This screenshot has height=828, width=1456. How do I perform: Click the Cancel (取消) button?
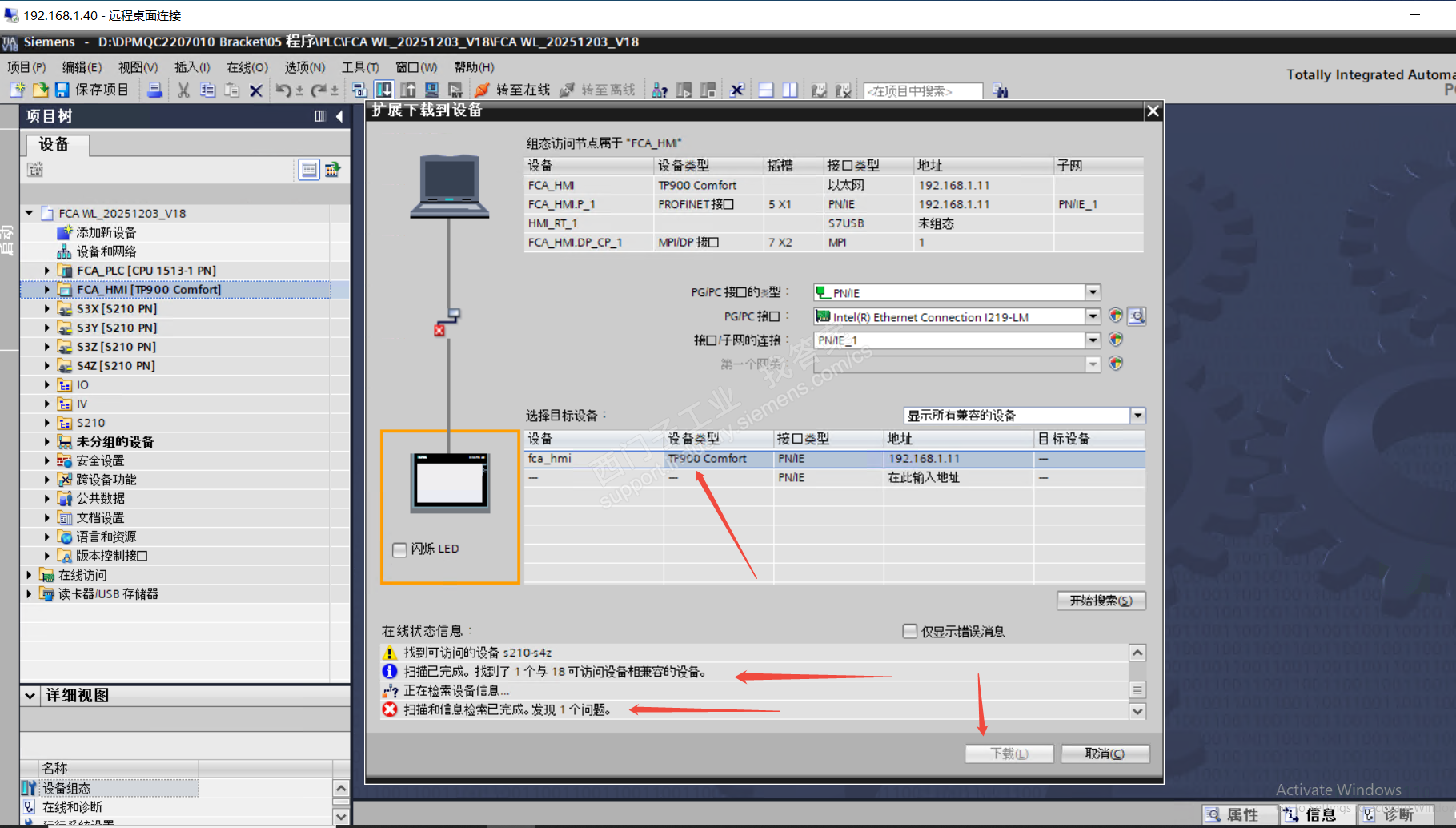tap(1105, 754)
